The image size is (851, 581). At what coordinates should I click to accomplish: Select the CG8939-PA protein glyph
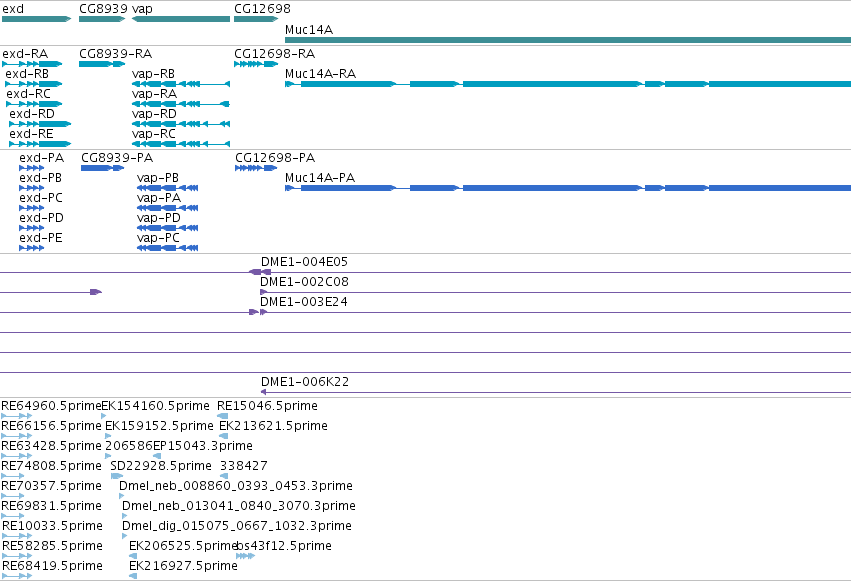click(103, 168)
